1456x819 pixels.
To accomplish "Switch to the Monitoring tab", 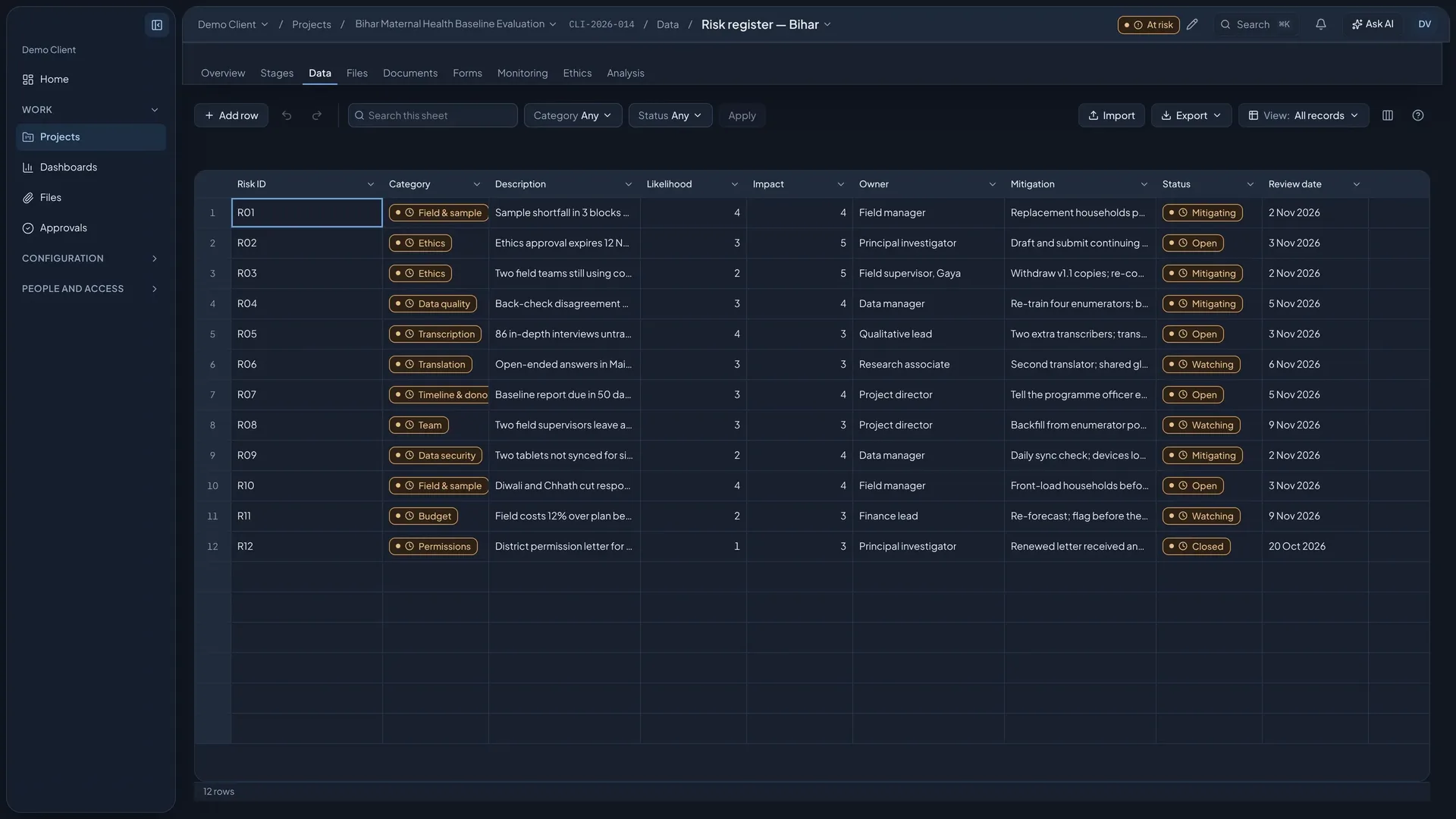I will point(522,74).
